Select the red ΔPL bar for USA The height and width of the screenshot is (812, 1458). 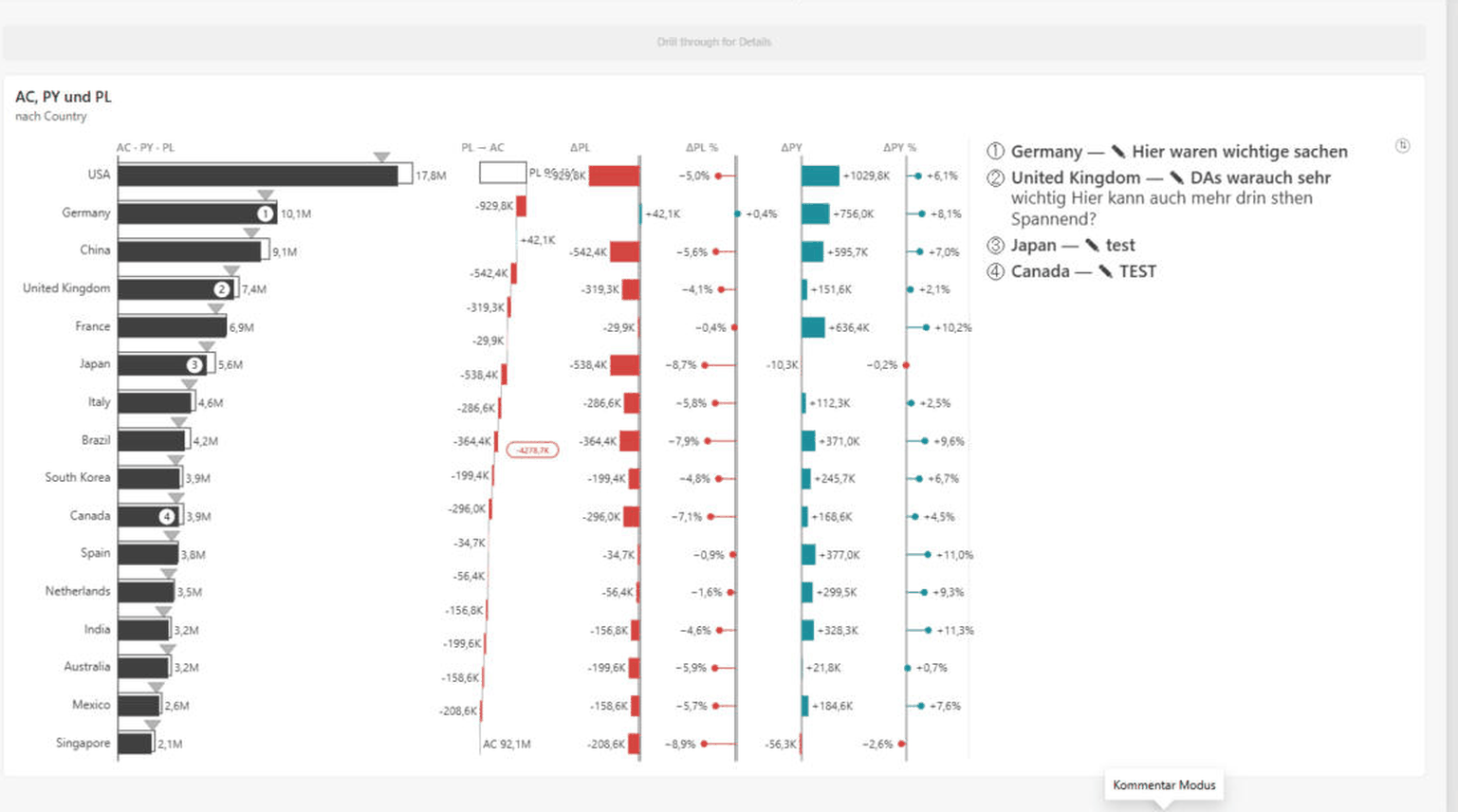coord(614,175)
